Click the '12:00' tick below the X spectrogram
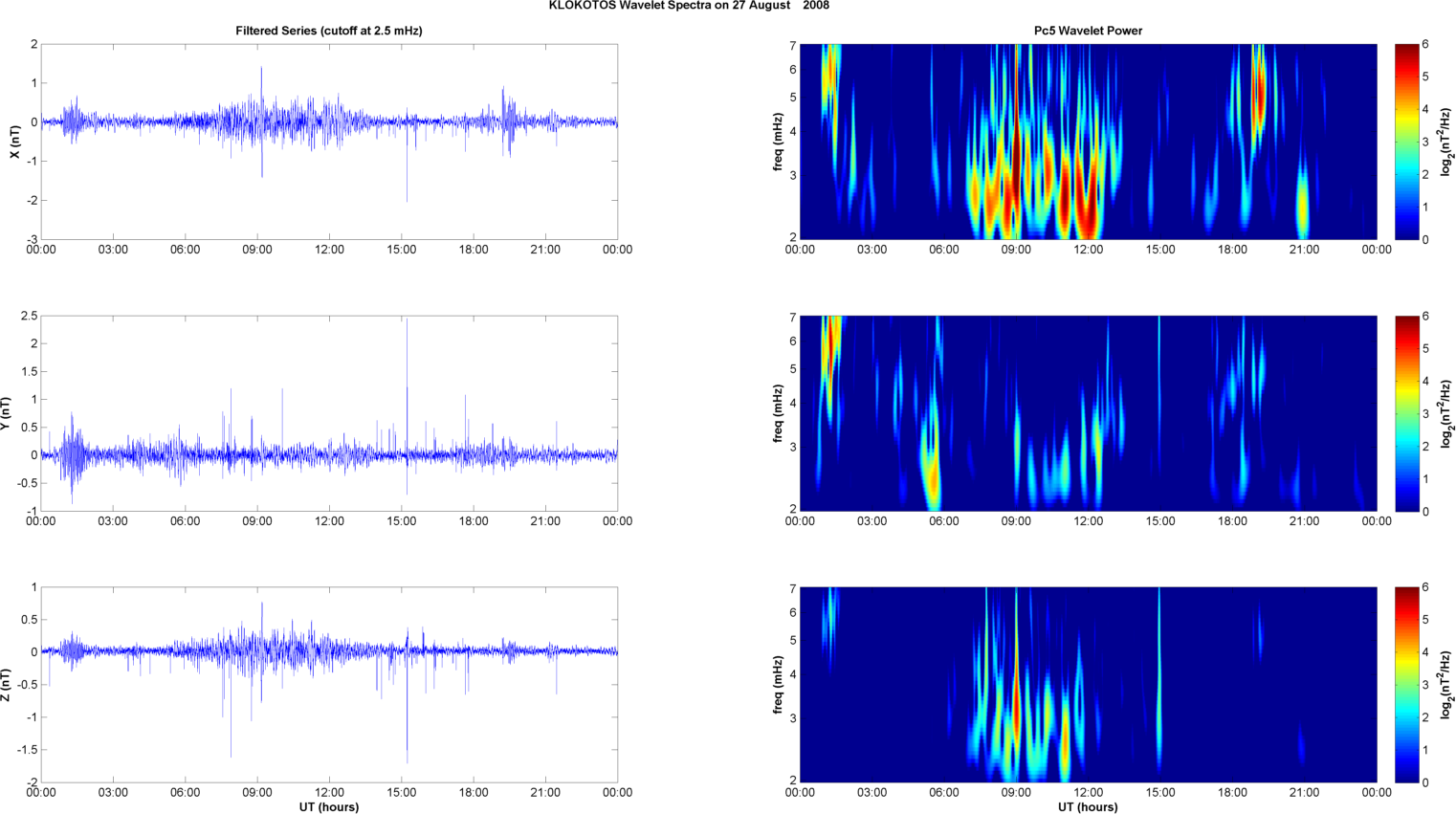 1089,250
